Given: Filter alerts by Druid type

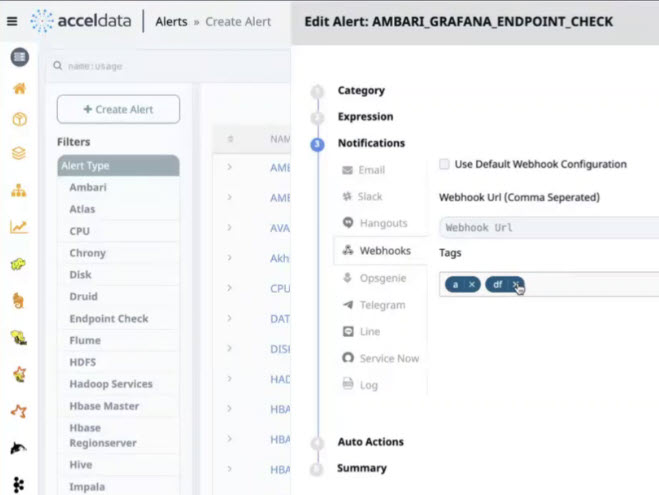Looking at the screenshot, I should pyautogui.click(x=119, y=297).
